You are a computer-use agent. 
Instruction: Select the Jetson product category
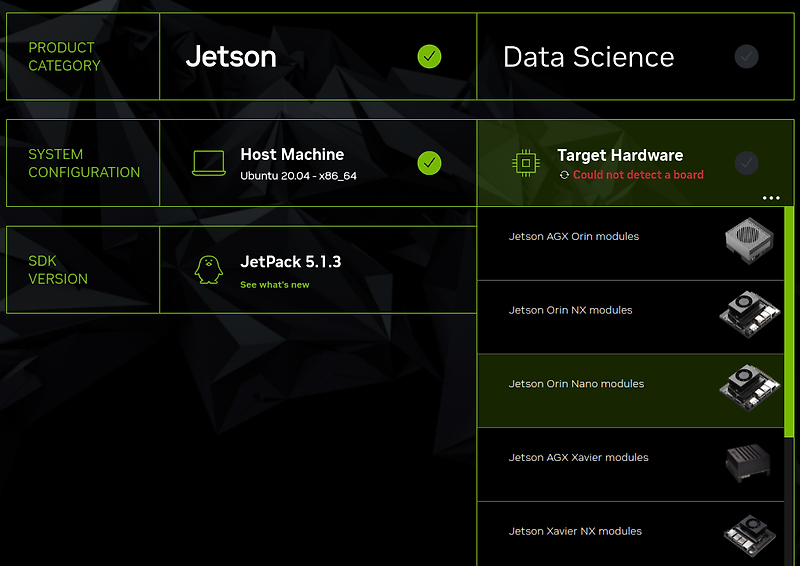coord(318,57)
